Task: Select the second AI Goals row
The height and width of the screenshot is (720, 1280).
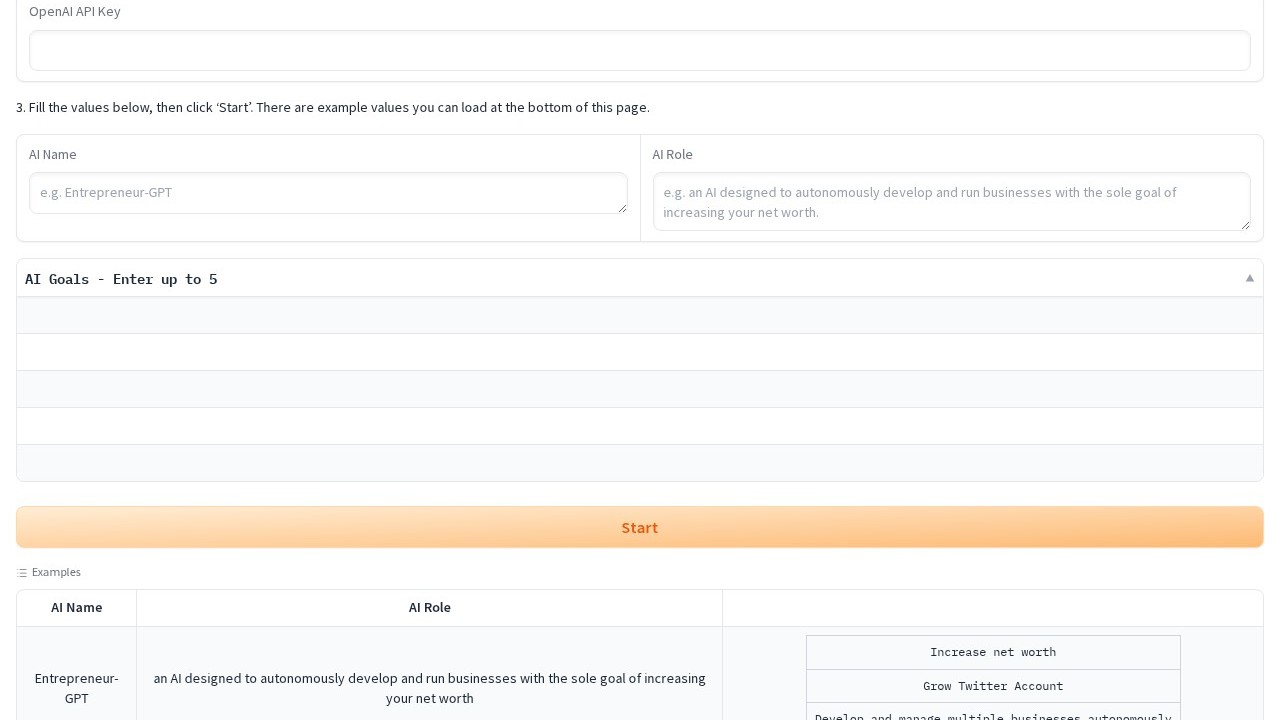Action: pyautogui.click(x=639, y=352)
